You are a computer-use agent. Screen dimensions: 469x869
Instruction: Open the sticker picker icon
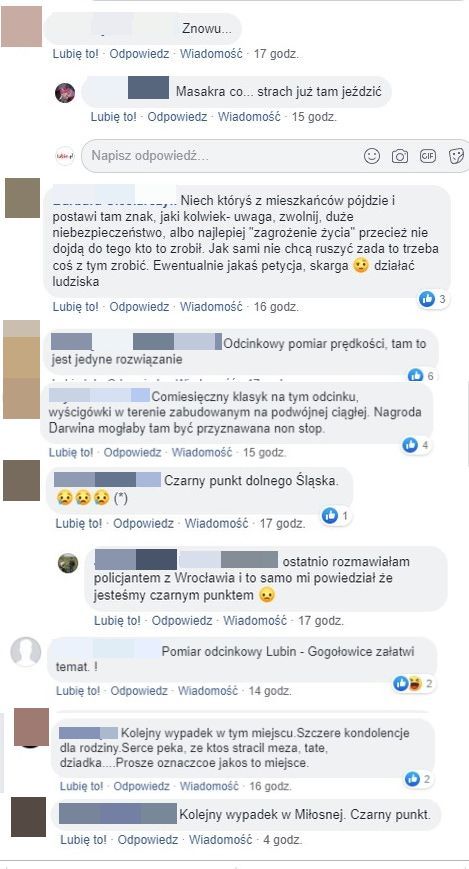click(x=456, y=156)
